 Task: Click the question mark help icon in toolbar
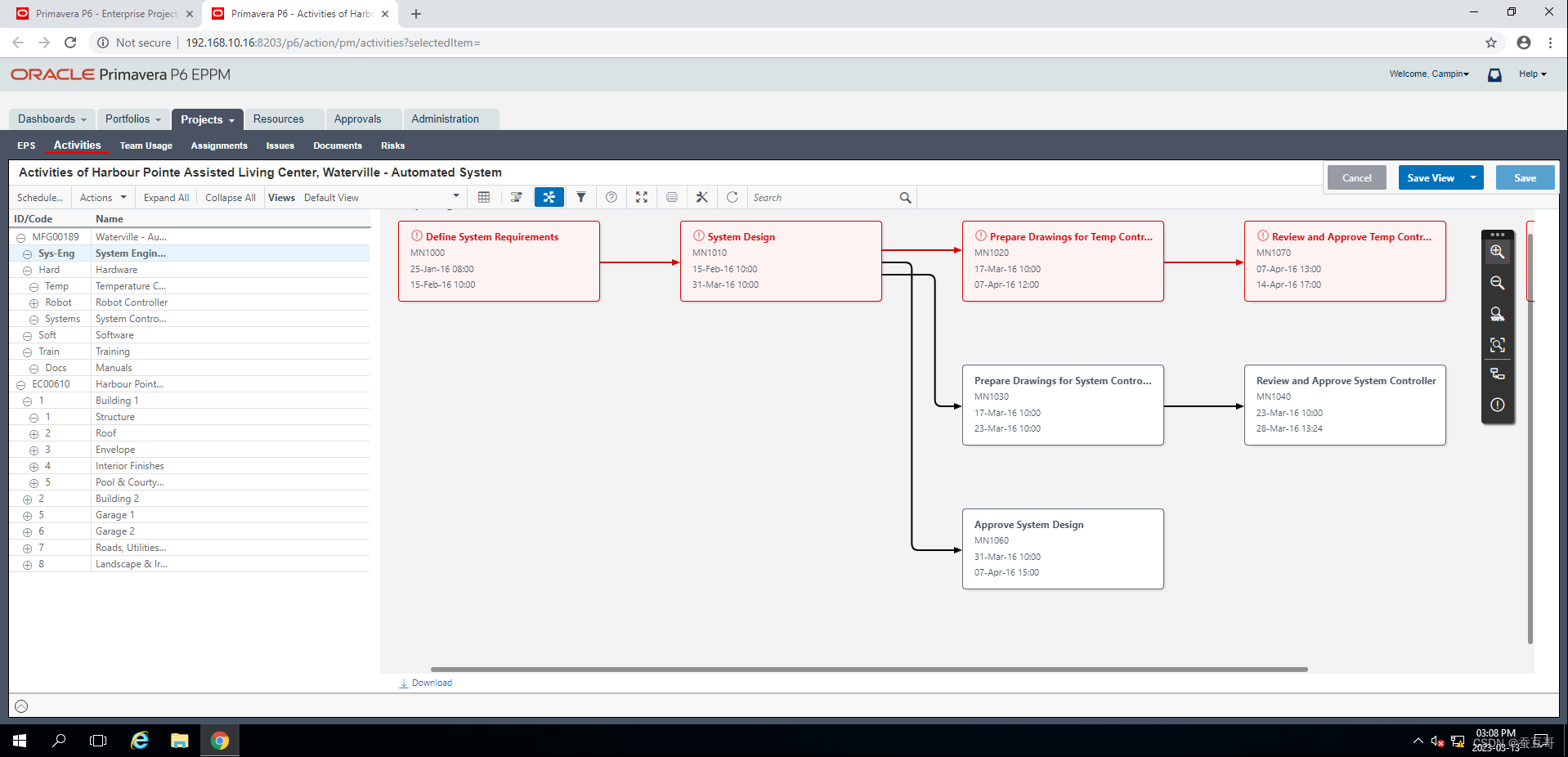(612, 197)
